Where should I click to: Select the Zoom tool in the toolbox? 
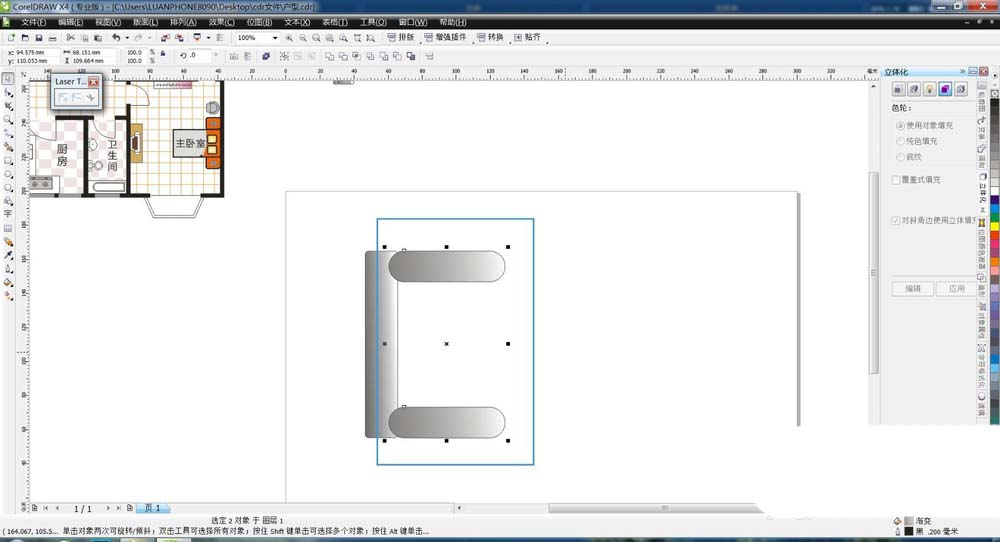pos(8,120)
